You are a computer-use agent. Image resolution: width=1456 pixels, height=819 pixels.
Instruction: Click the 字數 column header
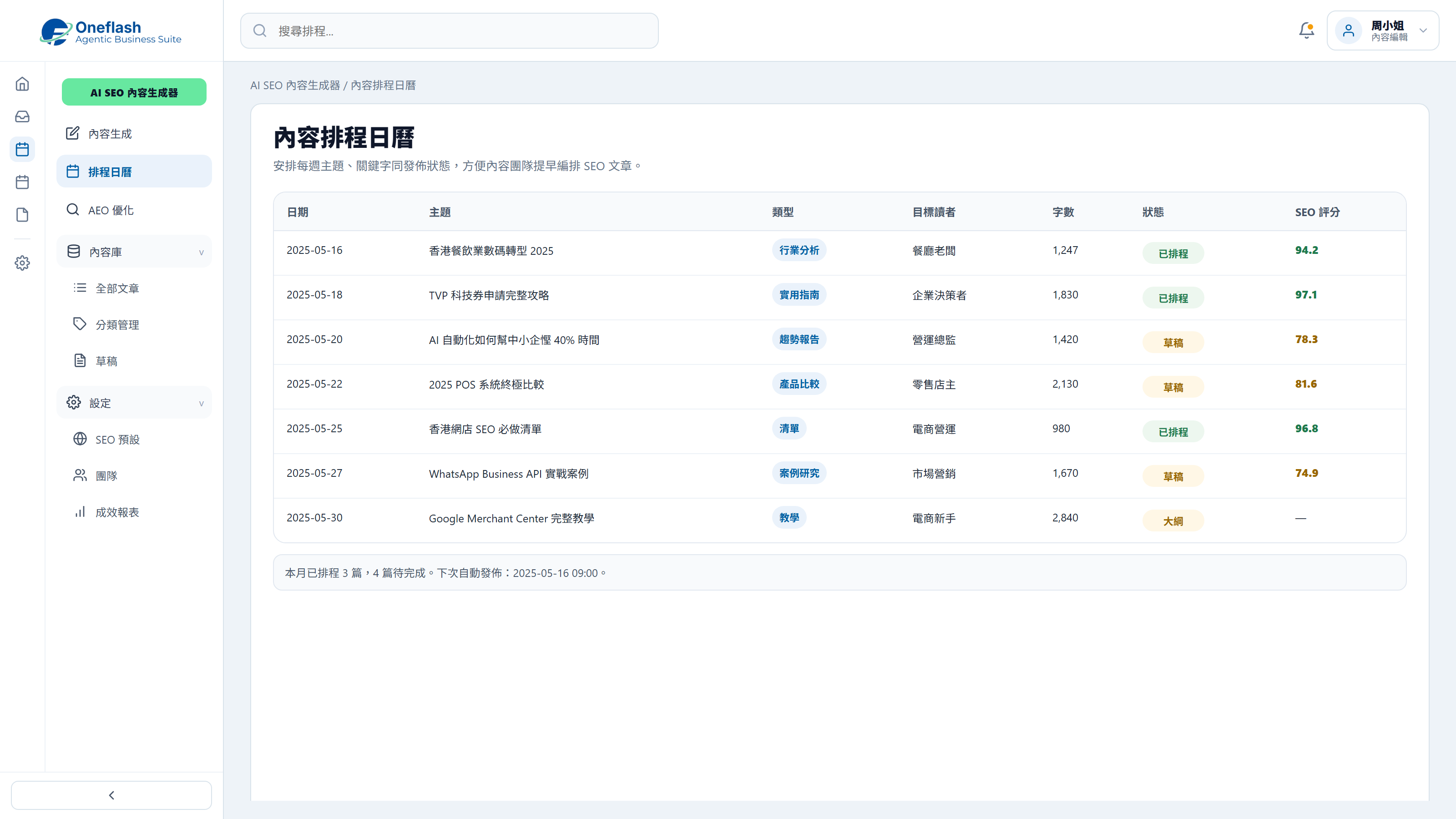[1063, 212]
